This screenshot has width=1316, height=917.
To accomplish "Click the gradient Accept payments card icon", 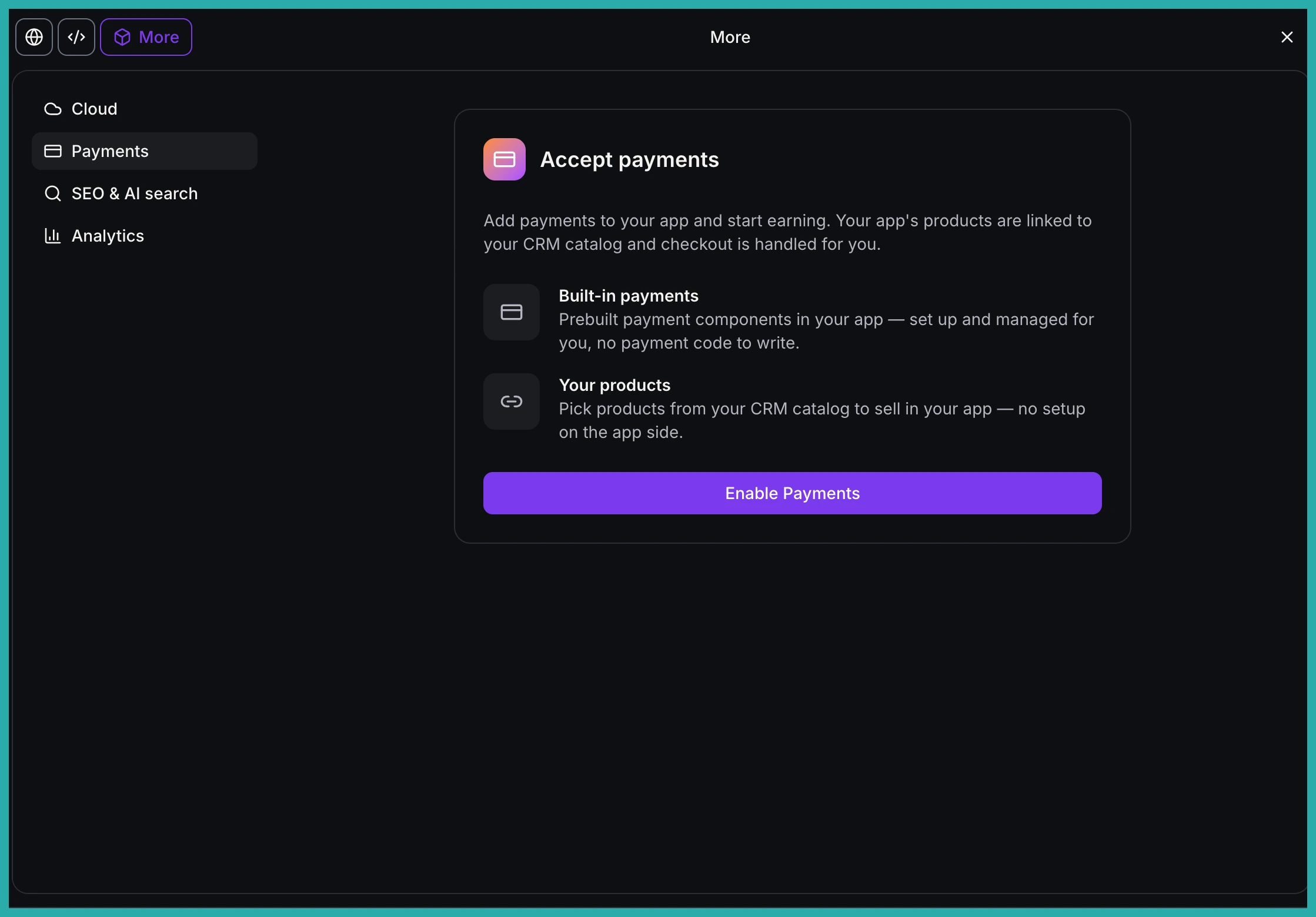I will point(505,159).
